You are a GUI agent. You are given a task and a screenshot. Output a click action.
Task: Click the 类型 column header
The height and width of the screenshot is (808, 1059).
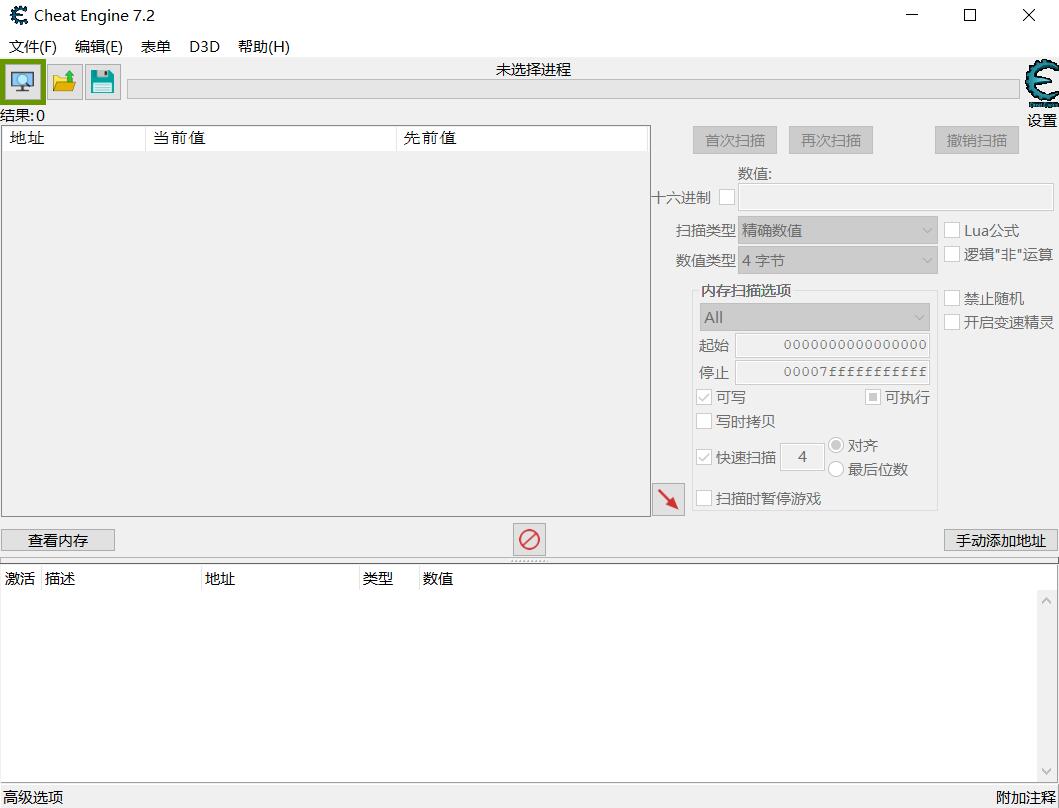pyautogui.click(x=388, y=578)
